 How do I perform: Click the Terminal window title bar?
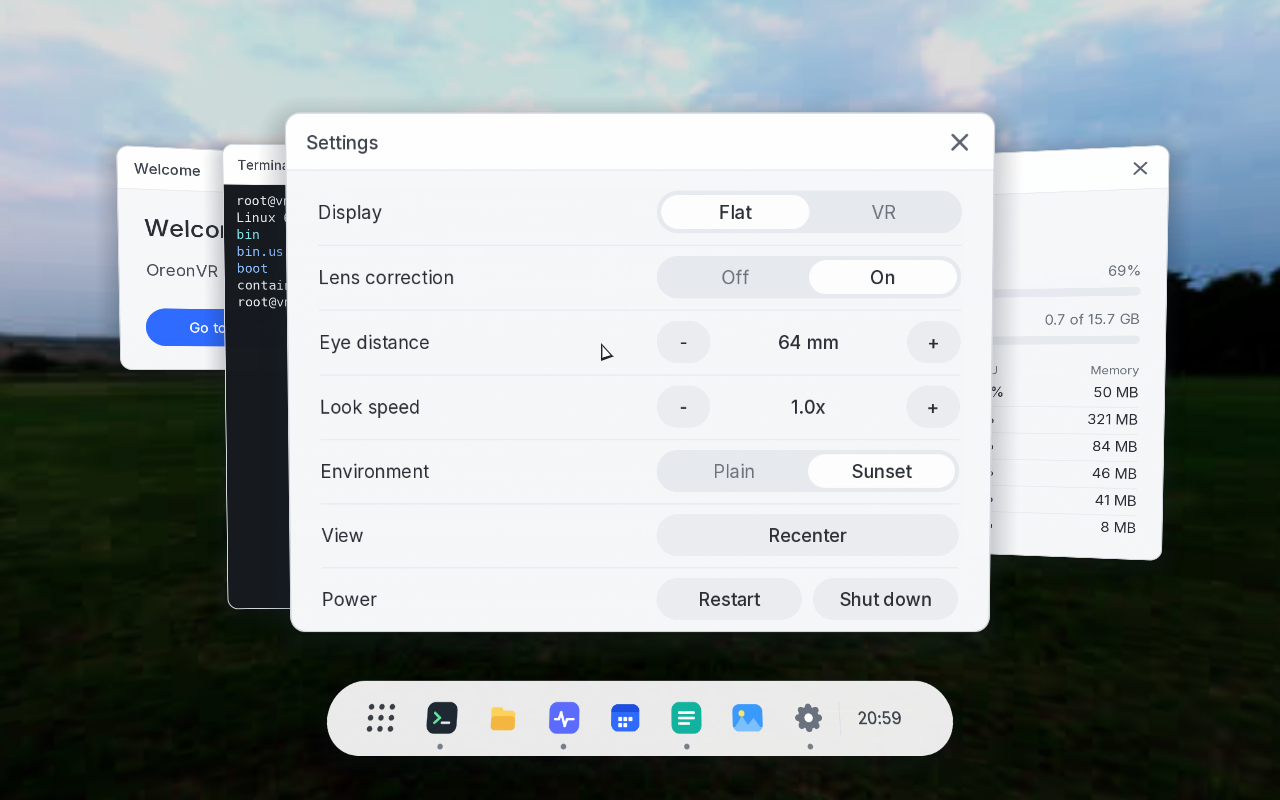256,165
